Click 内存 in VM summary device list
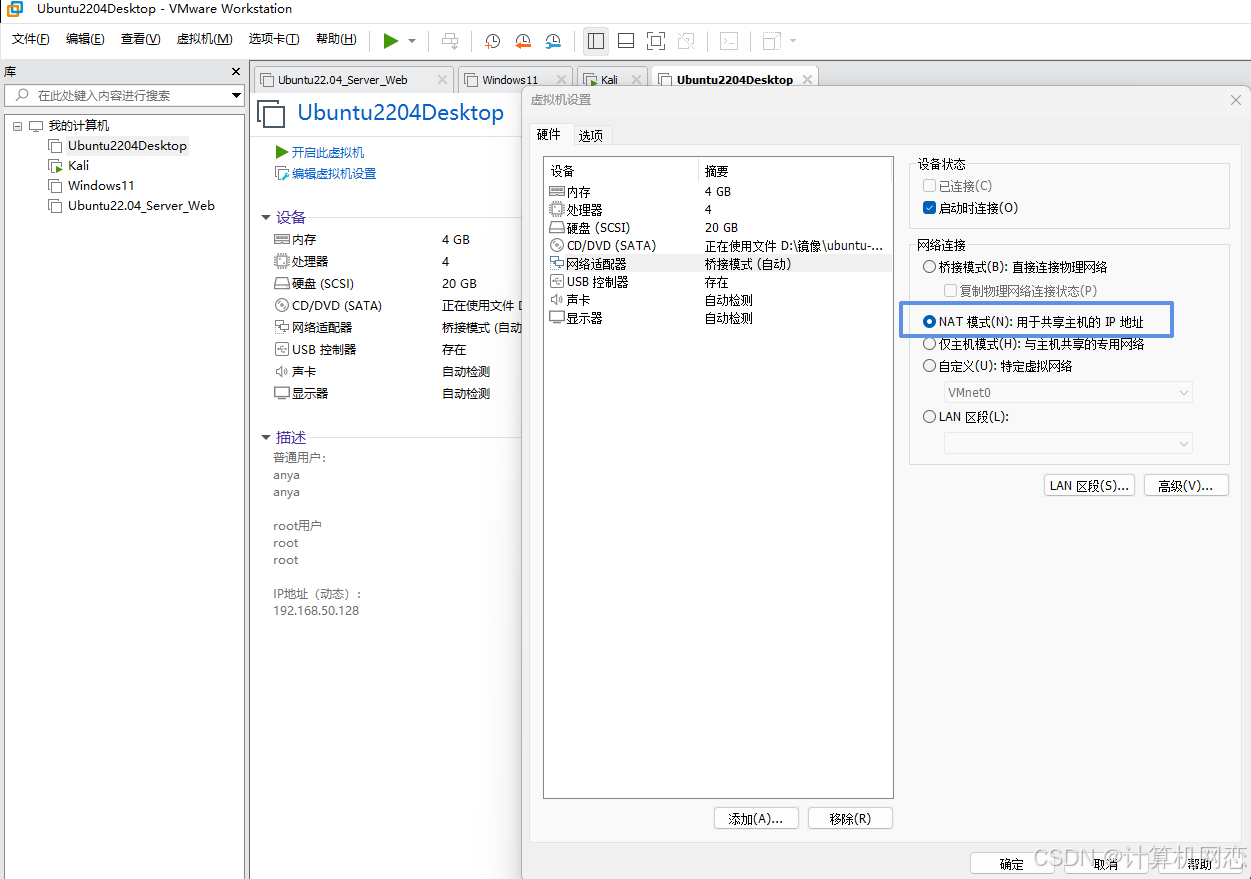 click(x=304, y=239)
